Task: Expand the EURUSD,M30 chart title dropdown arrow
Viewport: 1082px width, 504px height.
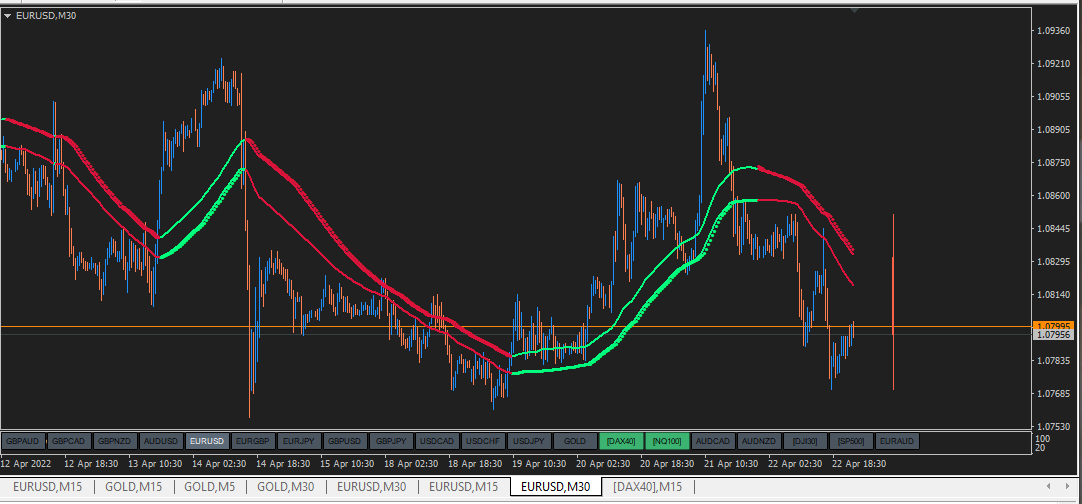Action: click(7, 15)
